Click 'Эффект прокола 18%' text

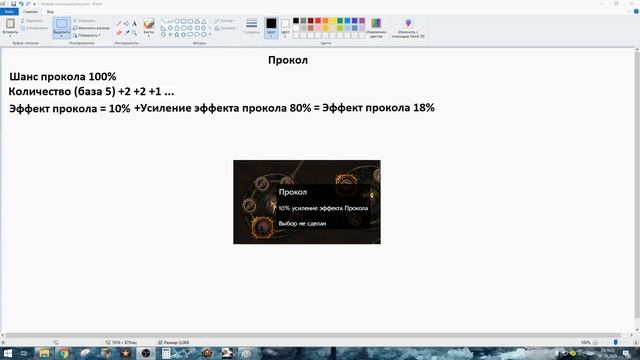(378, 108)
